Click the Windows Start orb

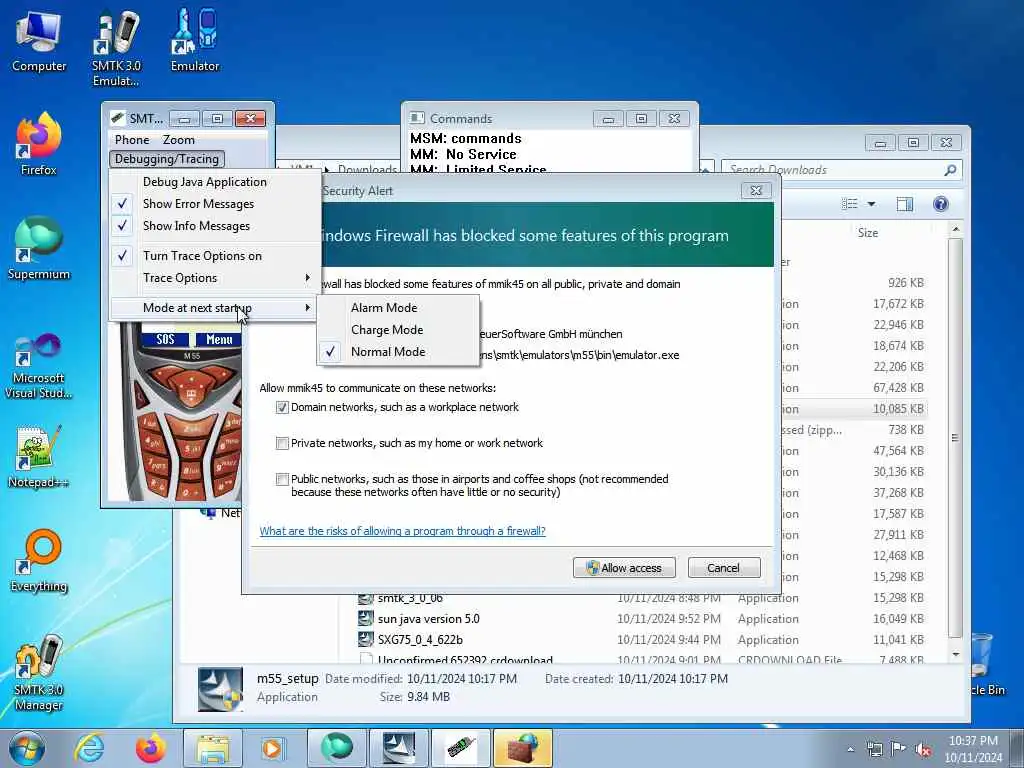(x=27, y=748)
